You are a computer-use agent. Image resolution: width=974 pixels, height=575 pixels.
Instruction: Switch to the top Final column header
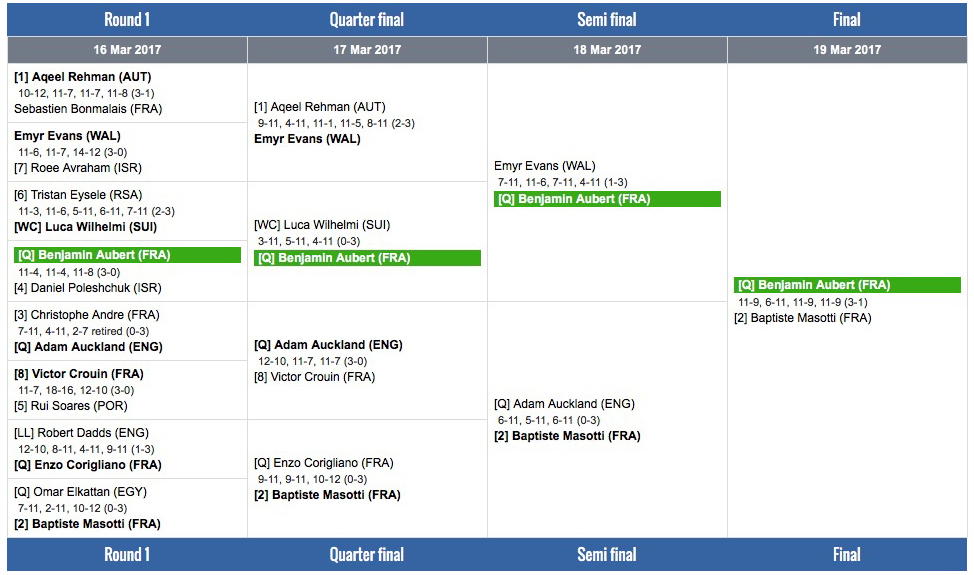pos(847,19)
